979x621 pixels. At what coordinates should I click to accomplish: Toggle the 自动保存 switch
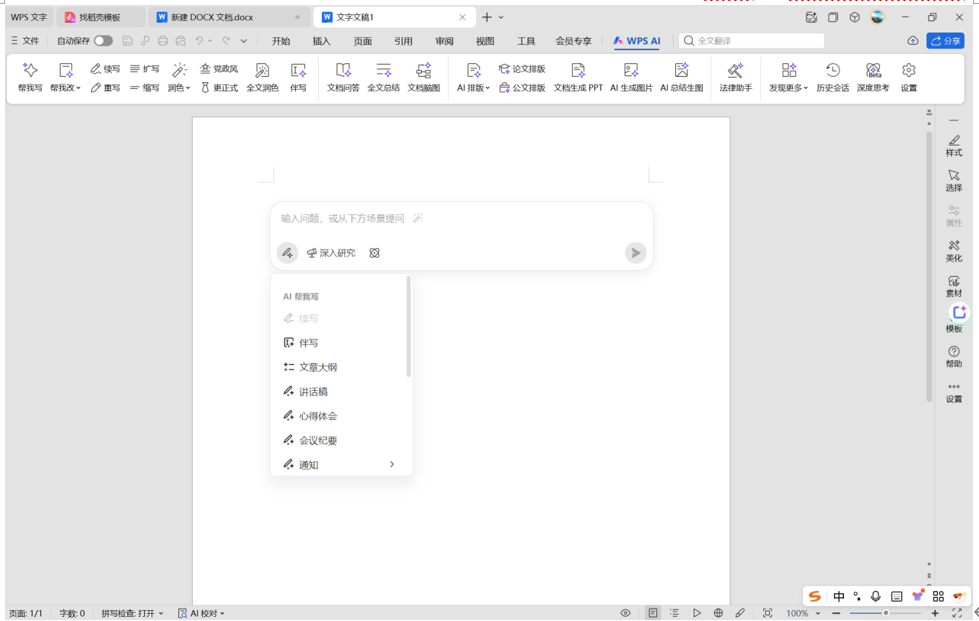tap(103, 41)
